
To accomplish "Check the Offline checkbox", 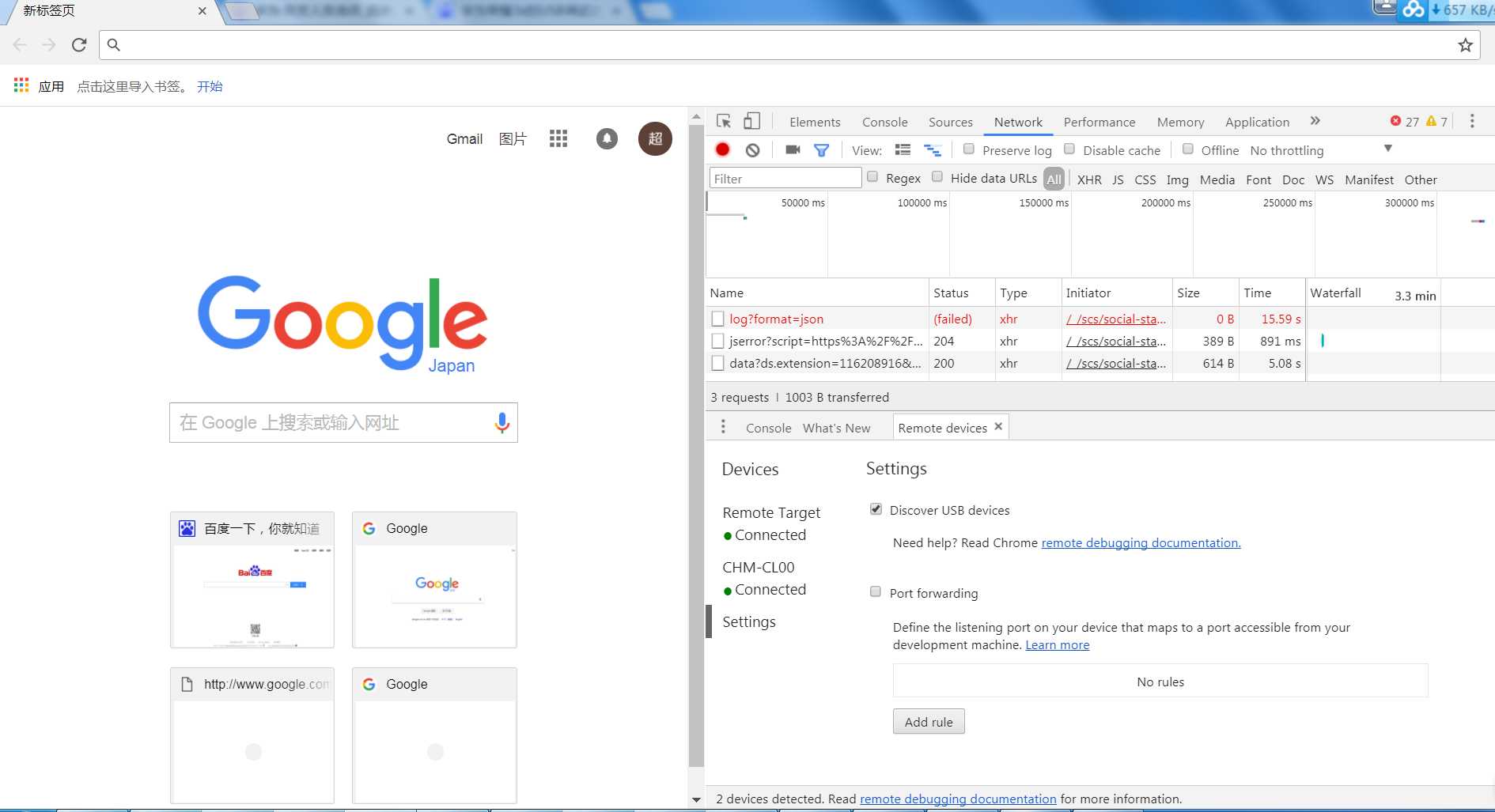I will tap(1187, 149).
